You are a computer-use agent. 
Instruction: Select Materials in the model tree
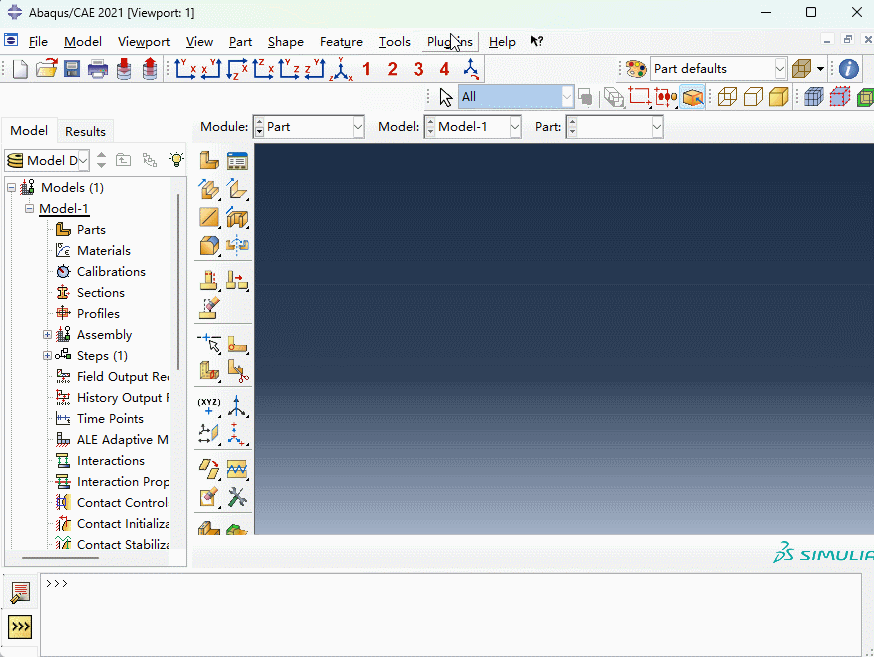pyautogui.click(x=103, y=251)
